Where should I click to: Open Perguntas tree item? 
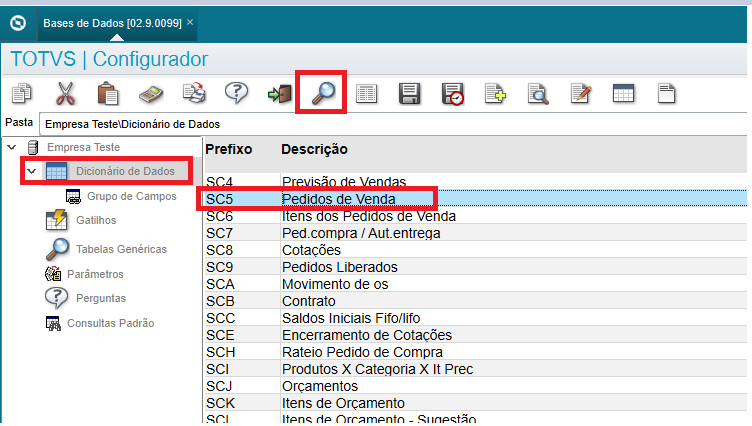[101, 298]
